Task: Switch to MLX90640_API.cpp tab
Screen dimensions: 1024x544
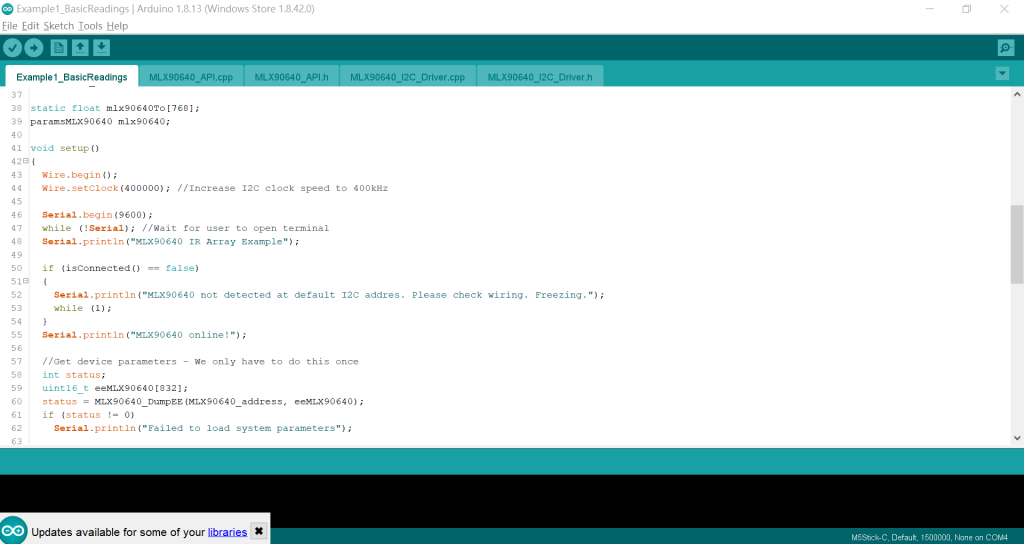Action: pos(191,77)
